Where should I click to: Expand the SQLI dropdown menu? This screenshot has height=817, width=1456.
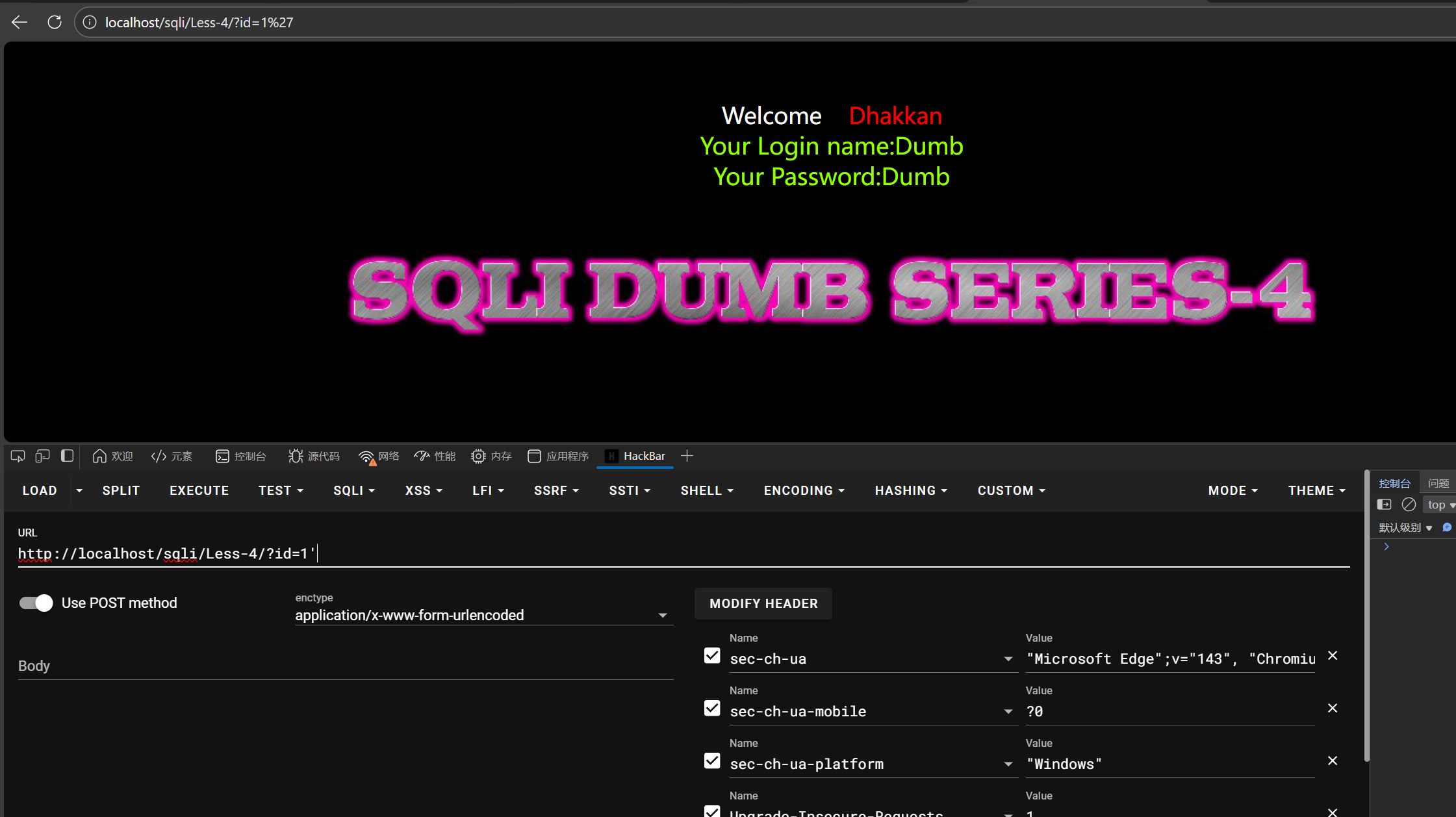(x=354, y=490)
